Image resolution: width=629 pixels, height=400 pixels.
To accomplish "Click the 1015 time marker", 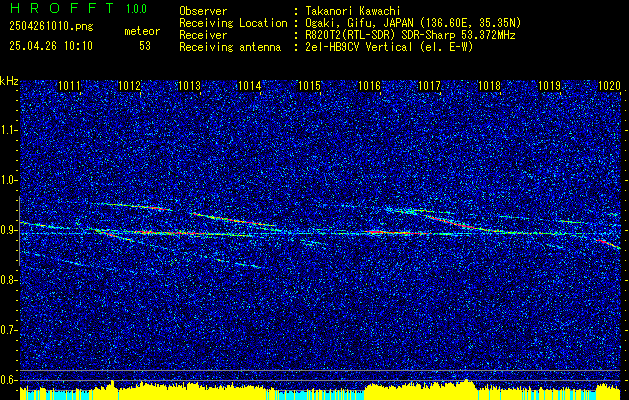I will click(x=310, y=86).
